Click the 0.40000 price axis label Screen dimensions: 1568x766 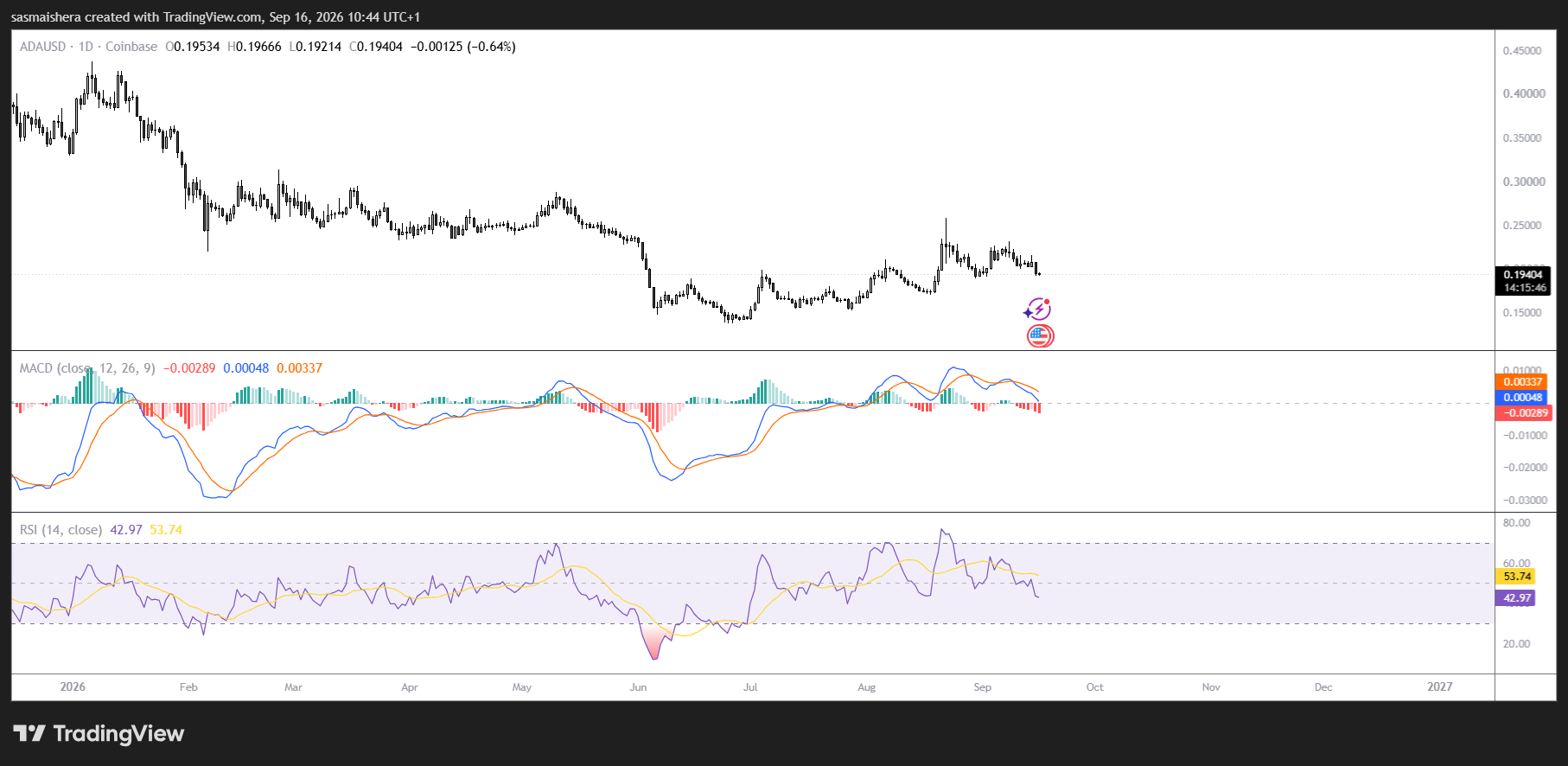[1524, 94]
